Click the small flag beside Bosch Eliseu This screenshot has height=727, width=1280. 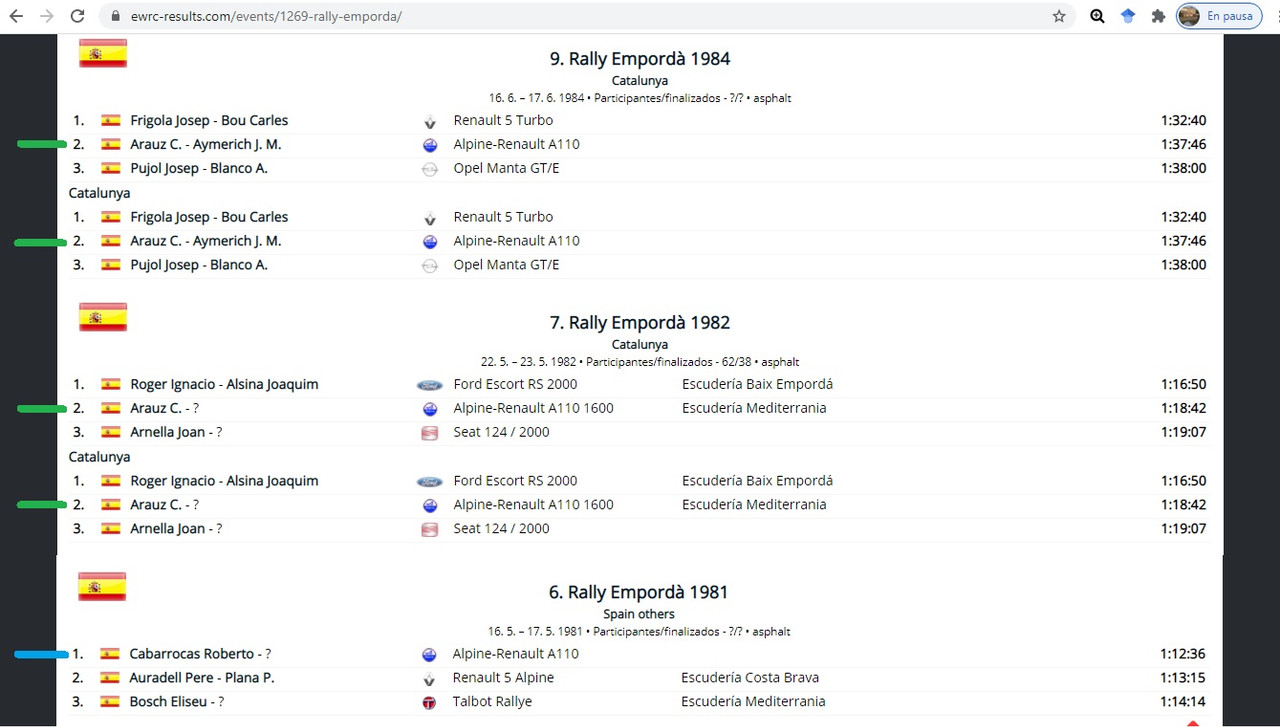point(110,702)
